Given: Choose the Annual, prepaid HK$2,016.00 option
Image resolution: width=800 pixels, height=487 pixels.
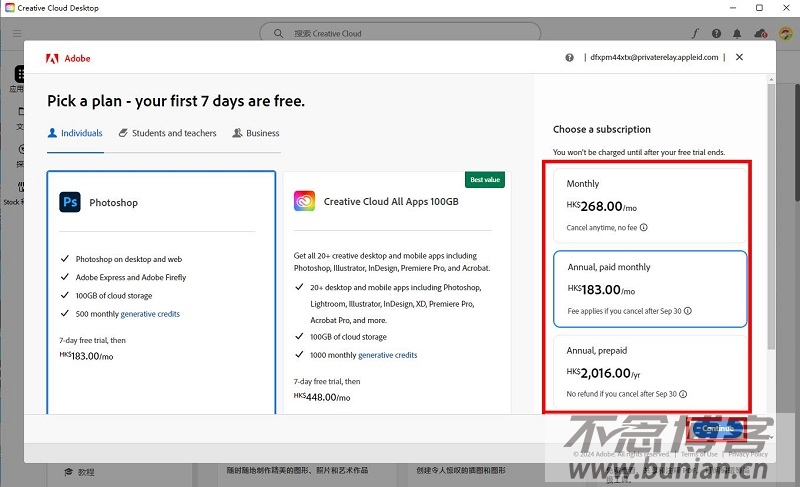Looking at the screenshot, I should (650, 371).
